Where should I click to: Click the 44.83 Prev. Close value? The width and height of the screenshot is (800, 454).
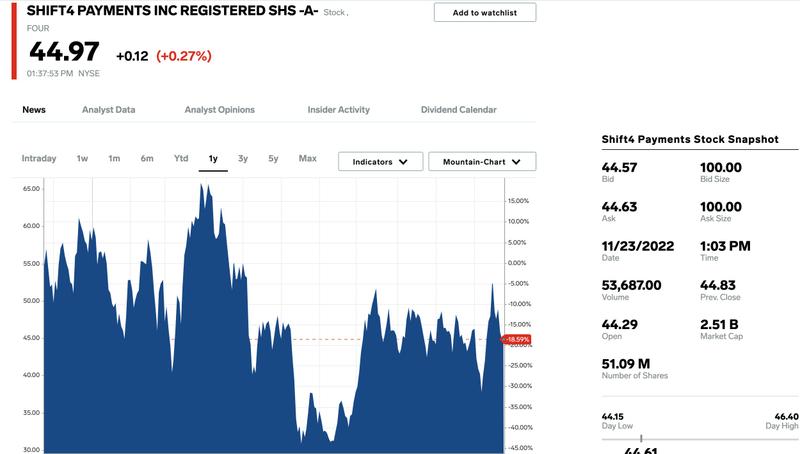click(x=718, y=285)
